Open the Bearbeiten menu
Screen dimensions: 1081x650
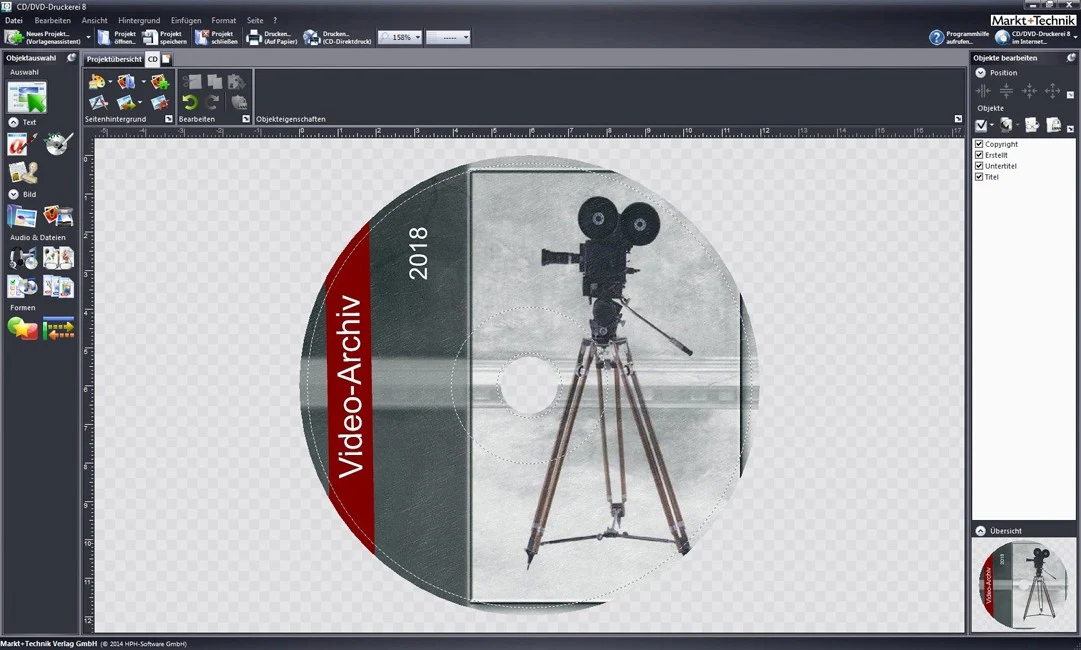52,21
